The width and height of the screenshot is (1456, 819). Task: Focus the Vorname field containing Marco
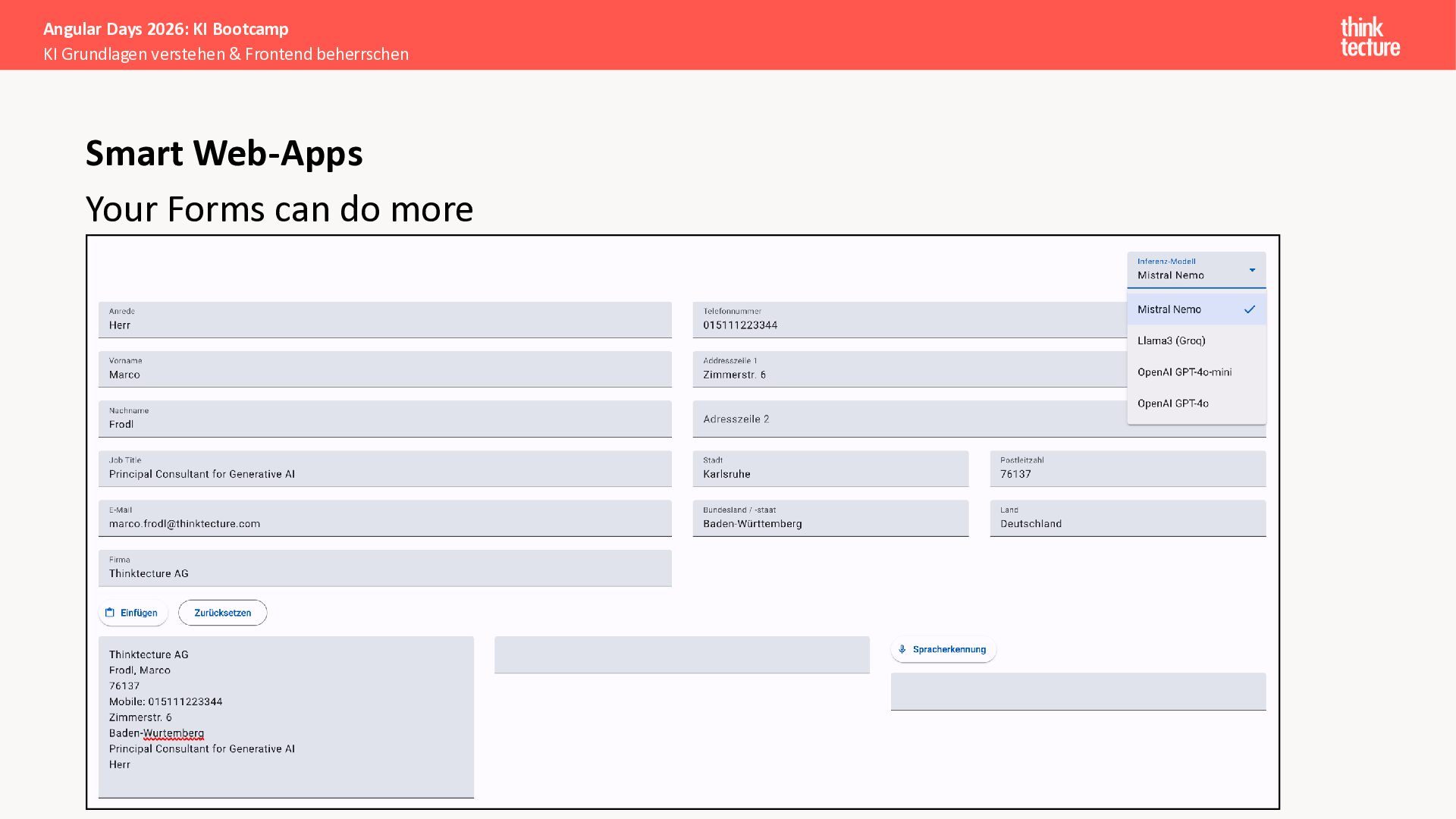(x=384, y=370)
